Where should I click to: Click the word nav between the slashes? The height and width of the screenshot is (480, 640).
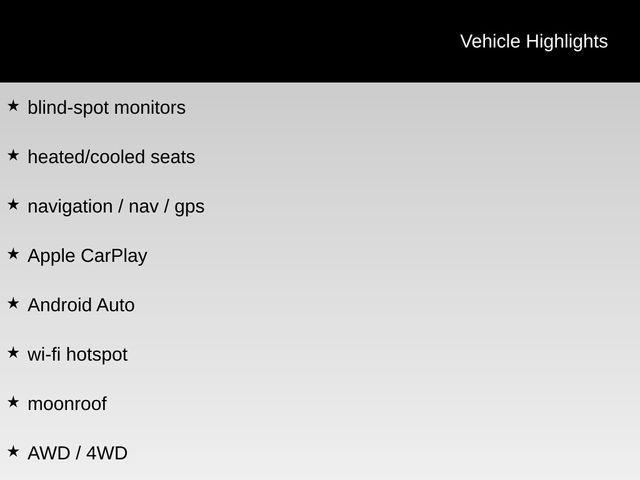point(143,206)
